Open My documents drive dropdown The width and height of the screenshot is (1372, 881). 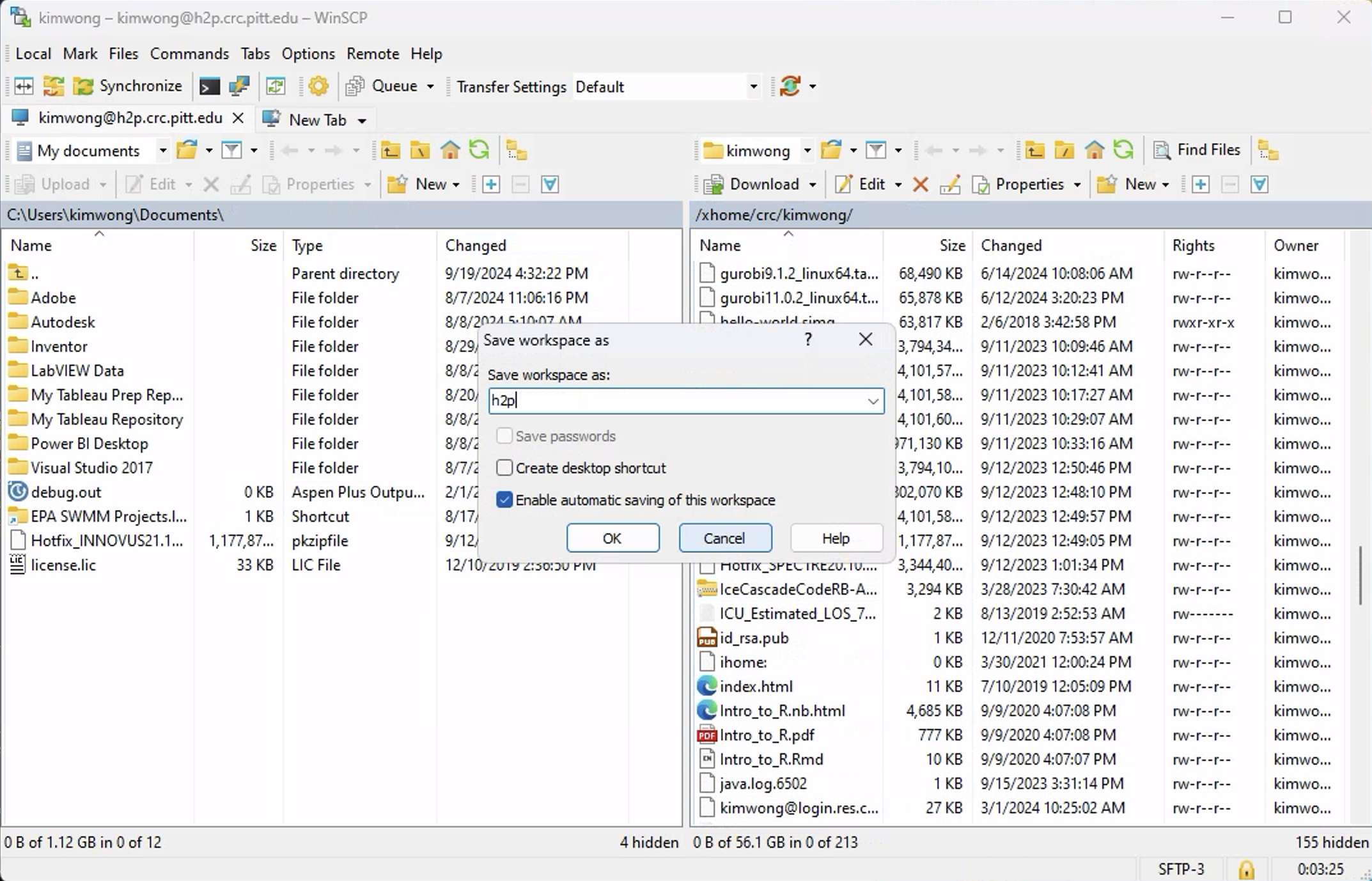[163, 151]
